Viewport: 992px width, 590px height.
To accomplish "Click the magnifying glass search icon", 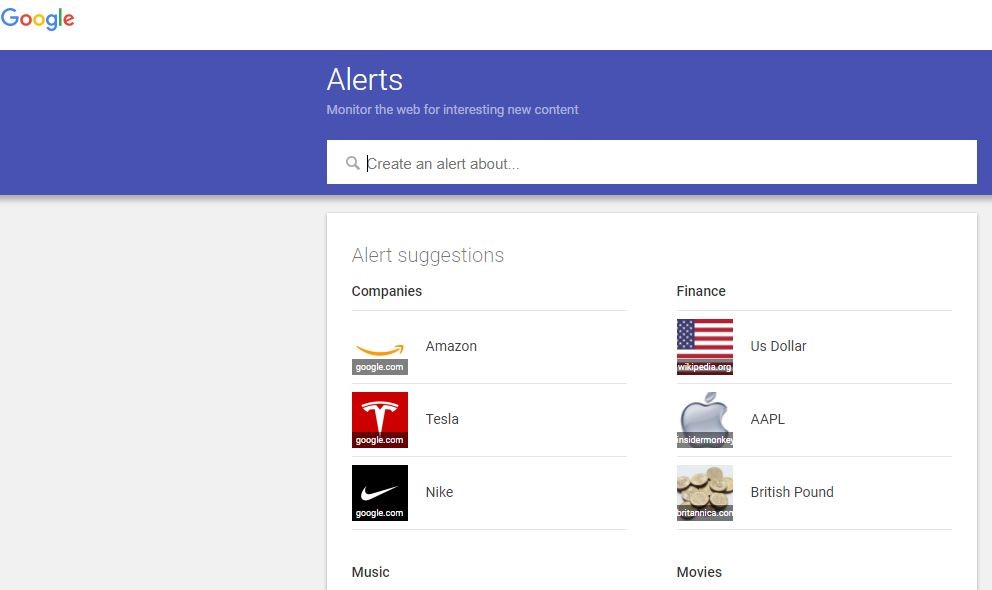I will (x=352, y=163).
